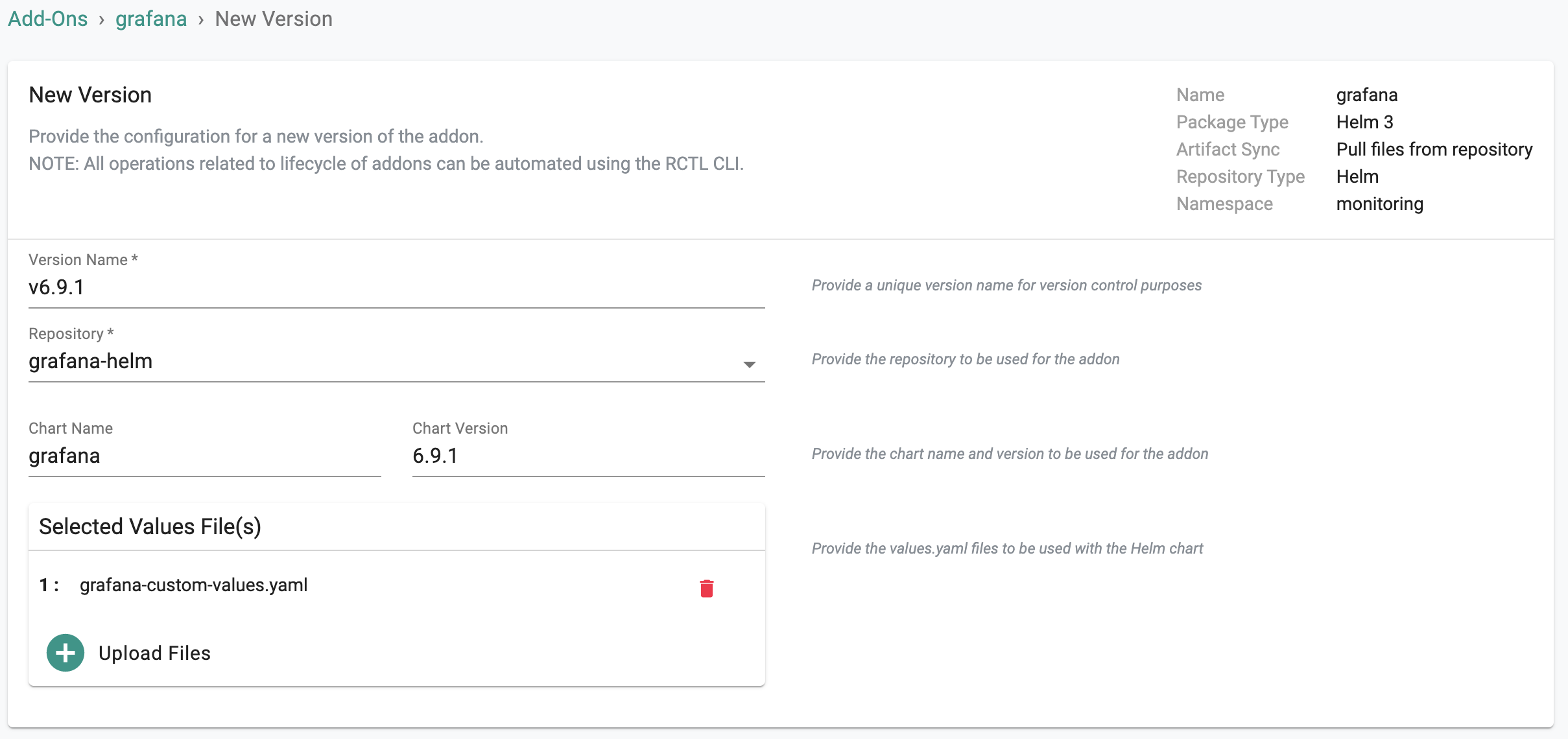Click the Upload Files label
1568x739 pixels.
[154, 653]
